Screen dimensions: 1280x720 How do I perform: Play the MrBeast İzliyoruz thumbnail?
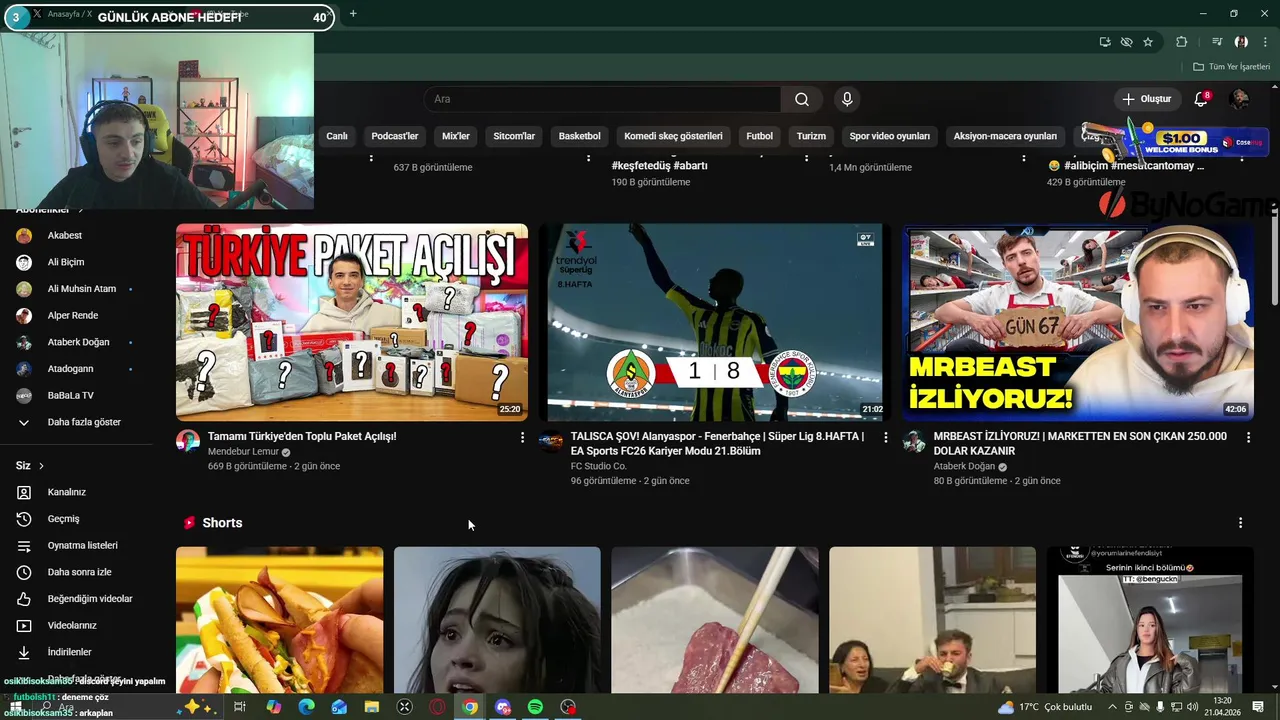1078,322
